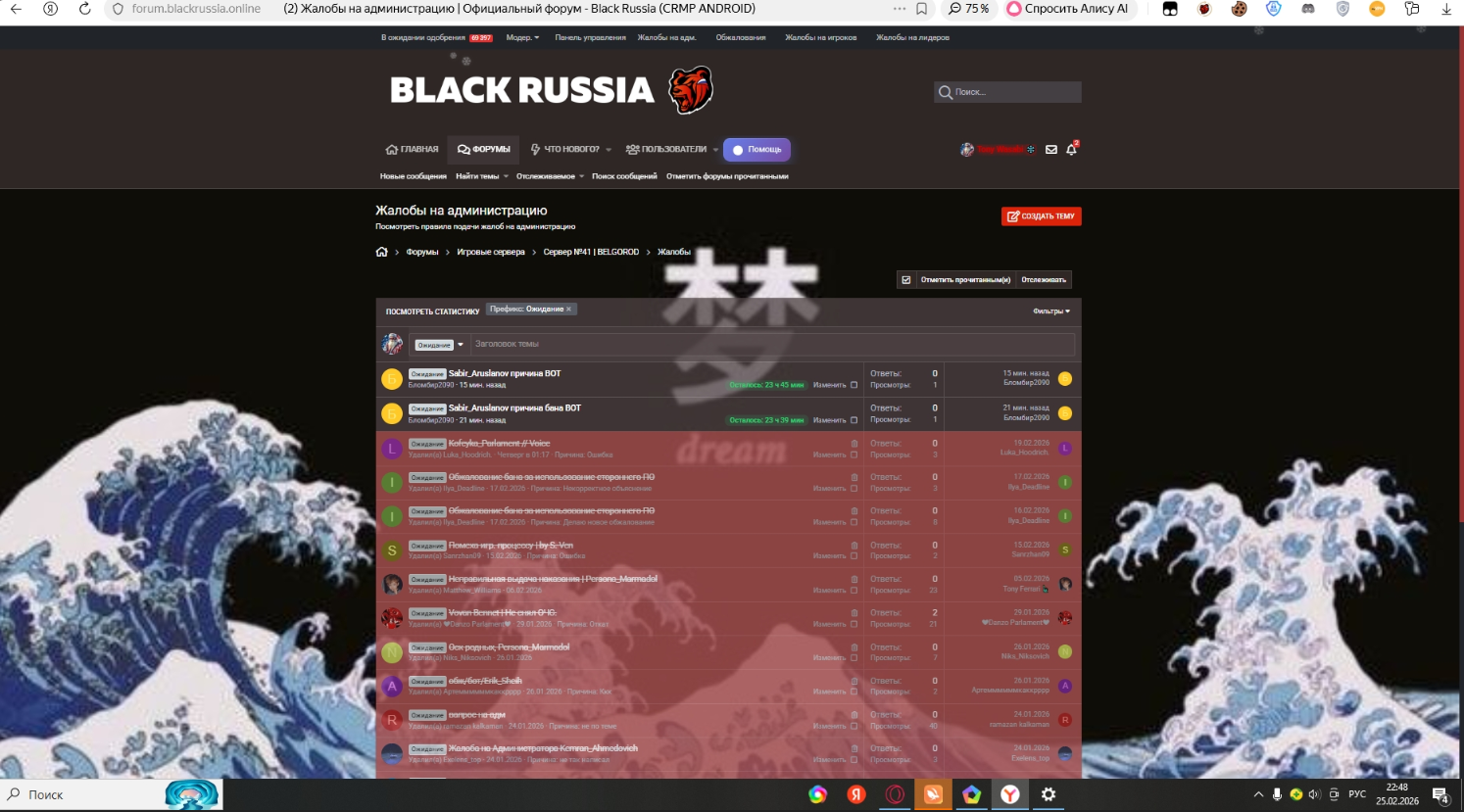This screenshot has width=1464, height=812.
Task: Open the Сервер №41 | BELGOROD breadcrumb link
Action: [591, 252]
